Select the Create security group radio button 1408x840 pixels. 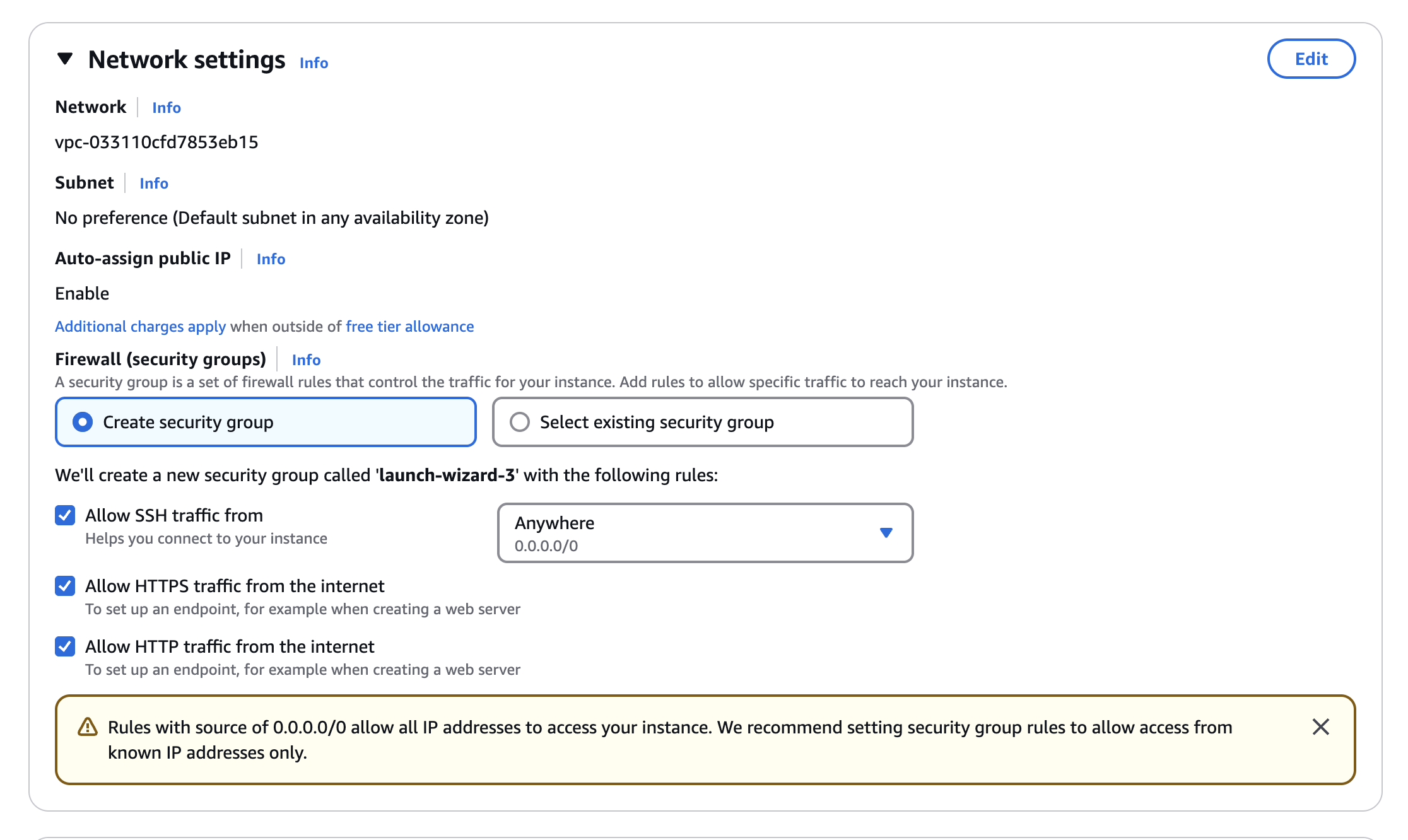coord(83,422)
